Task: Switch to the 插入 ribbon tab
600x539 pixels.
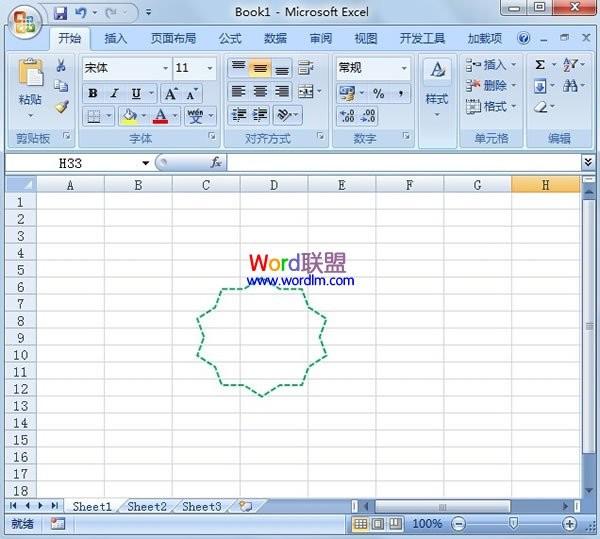Action: pos(116,39)
